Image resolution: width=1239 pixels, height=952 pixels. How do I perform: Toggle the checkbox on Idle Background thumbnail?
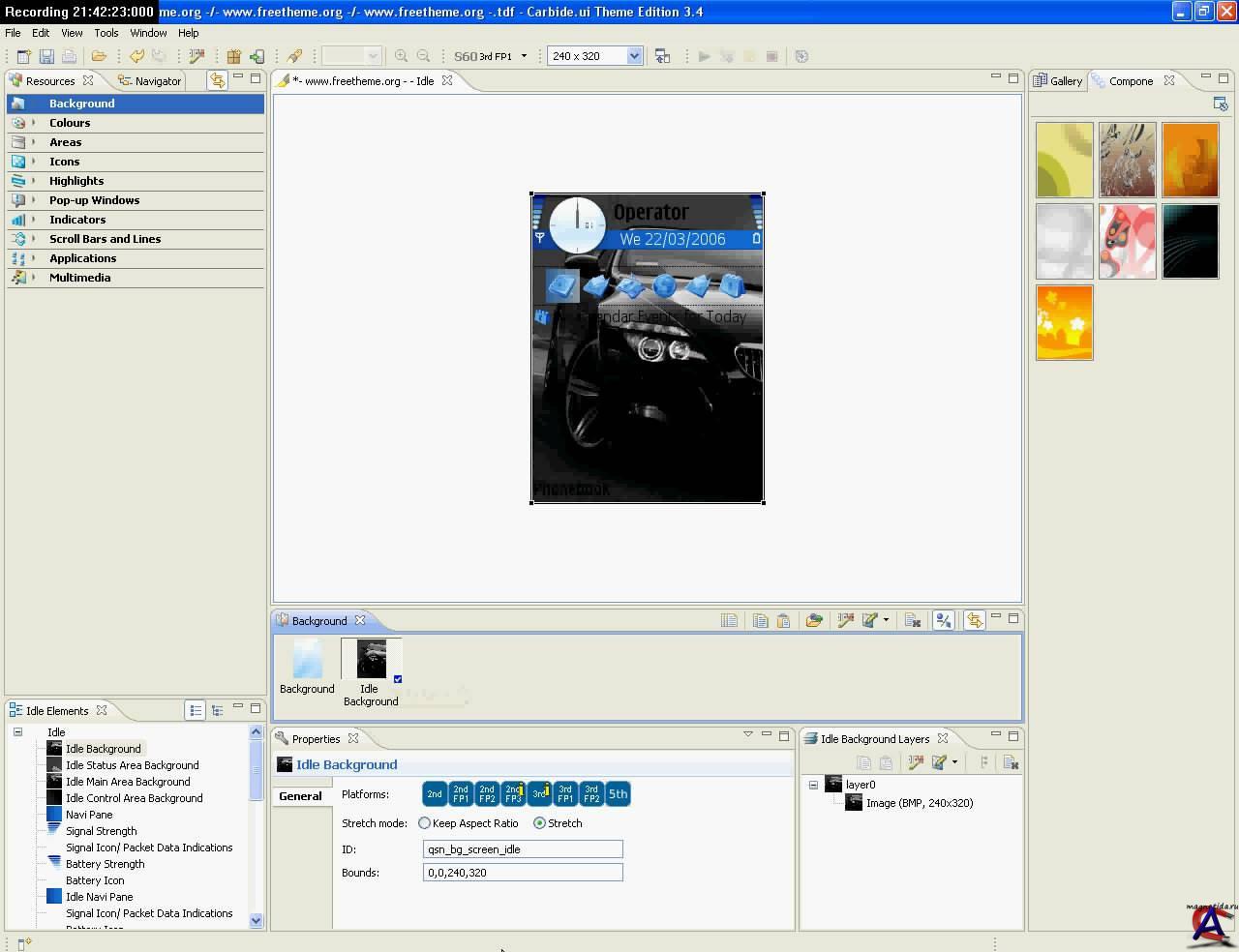click(x=398, y=679)
